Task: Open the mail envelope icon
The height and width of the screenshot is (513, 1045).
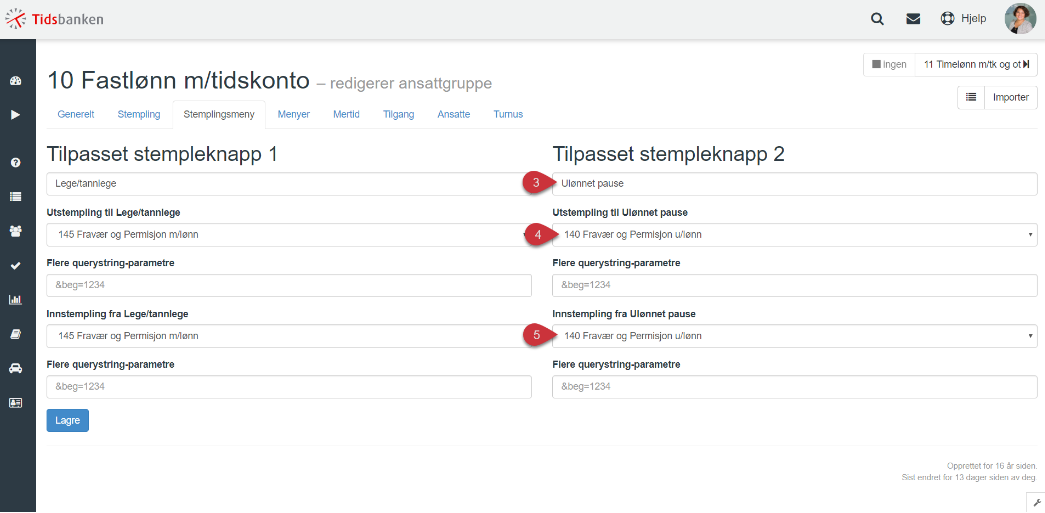Action: (x=913, y=19)
